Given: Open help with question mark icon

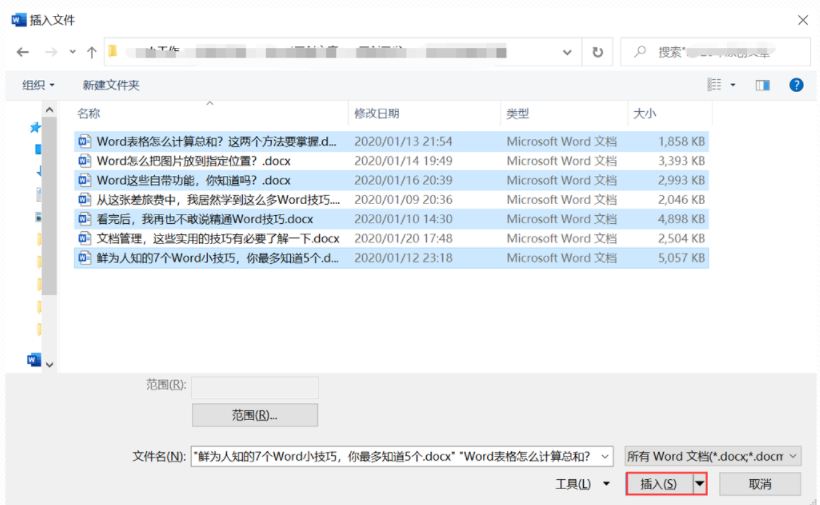Looking at the screenshot, I should point(796,85).
